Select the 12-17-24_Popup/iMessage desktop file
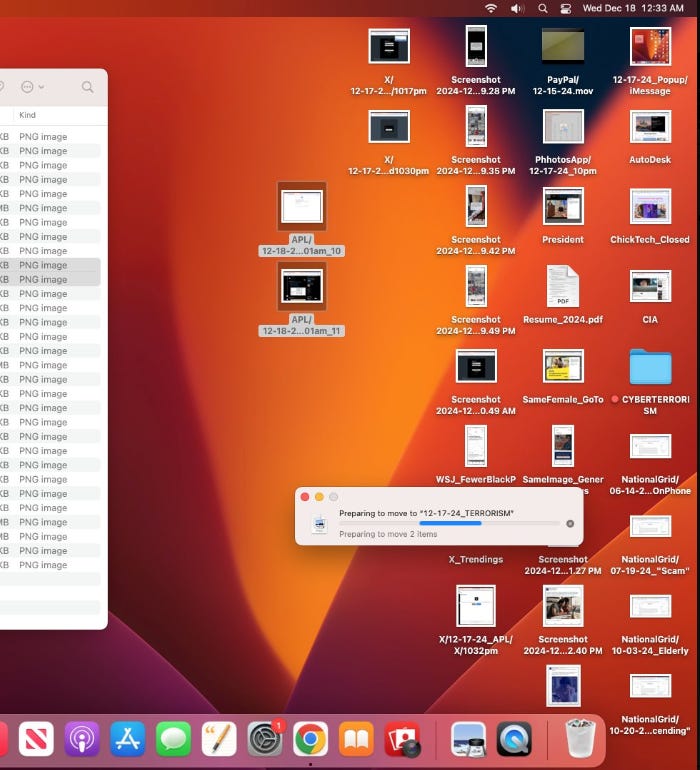Screen dimensions: 700x770 point(650,46)
